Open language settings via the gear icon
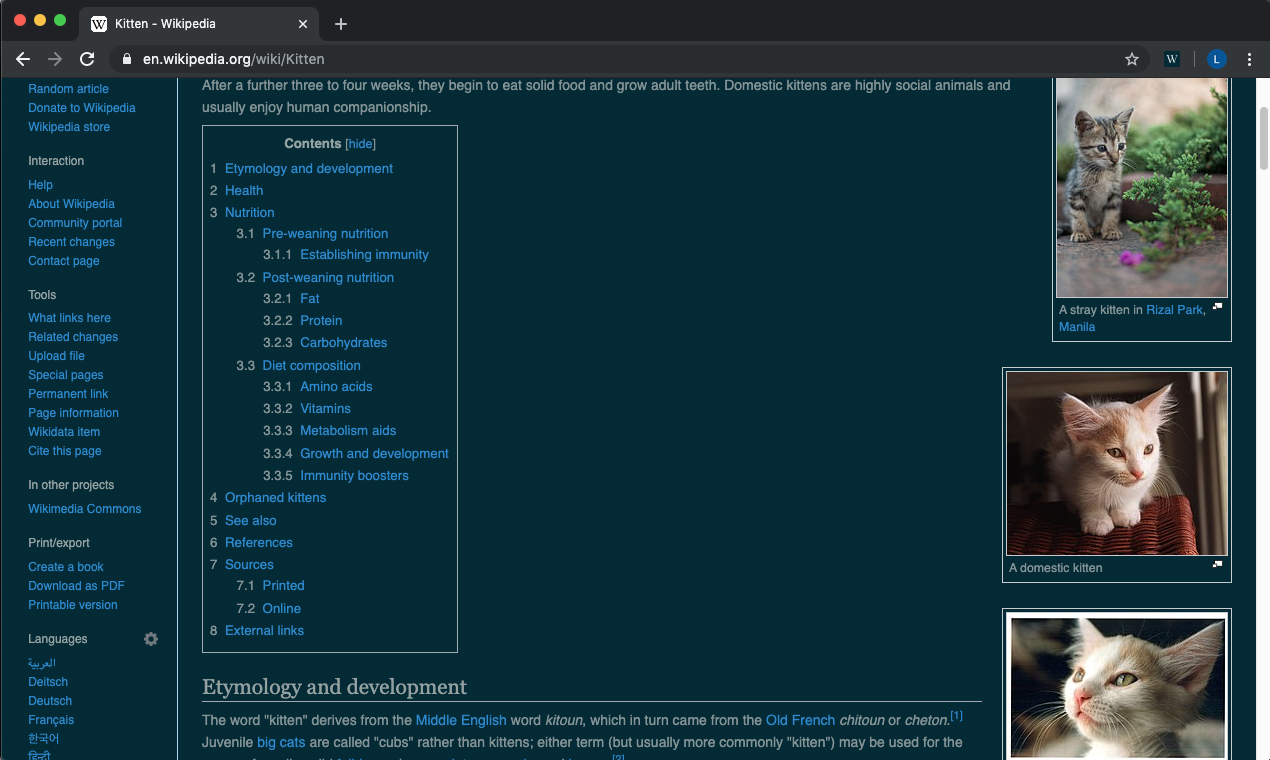The height and width of the screenshot is (760, 1270). [151, 638]
